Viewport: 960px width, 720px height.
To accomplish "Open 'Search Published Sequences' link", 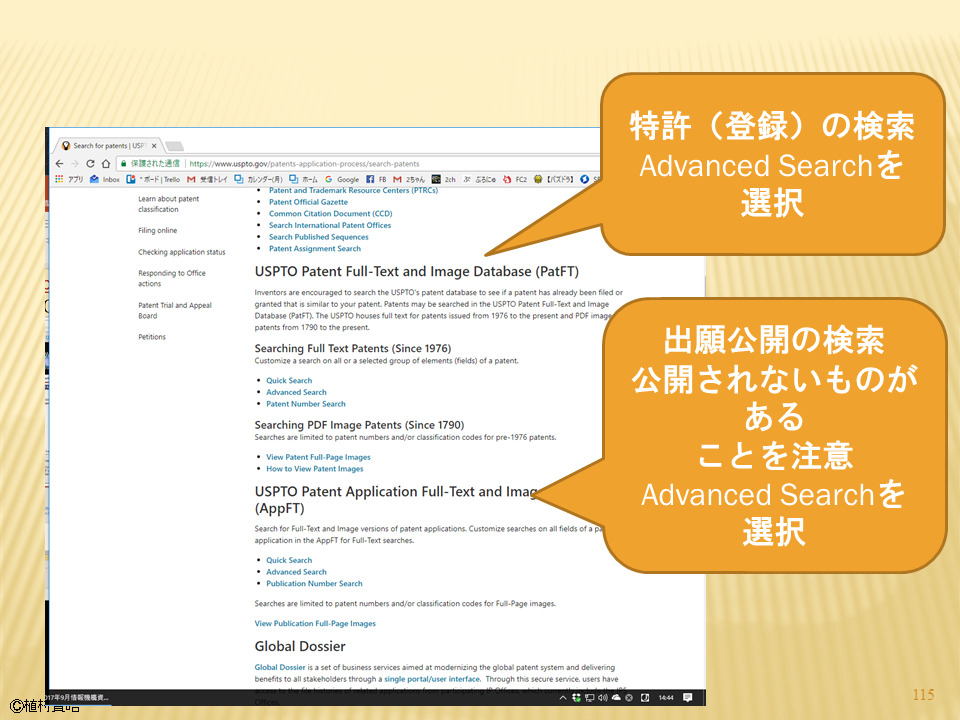I will (x=318, y=236).
